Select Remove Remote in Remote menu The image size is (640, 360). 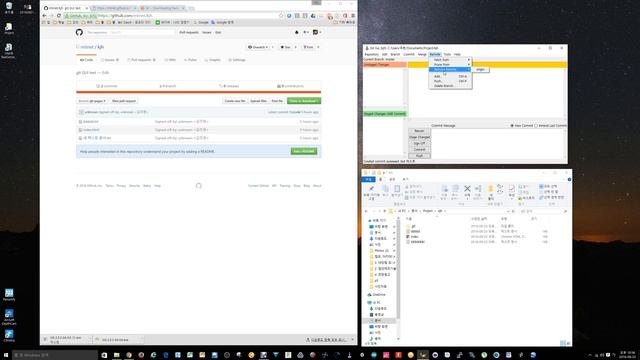(450, 69)
